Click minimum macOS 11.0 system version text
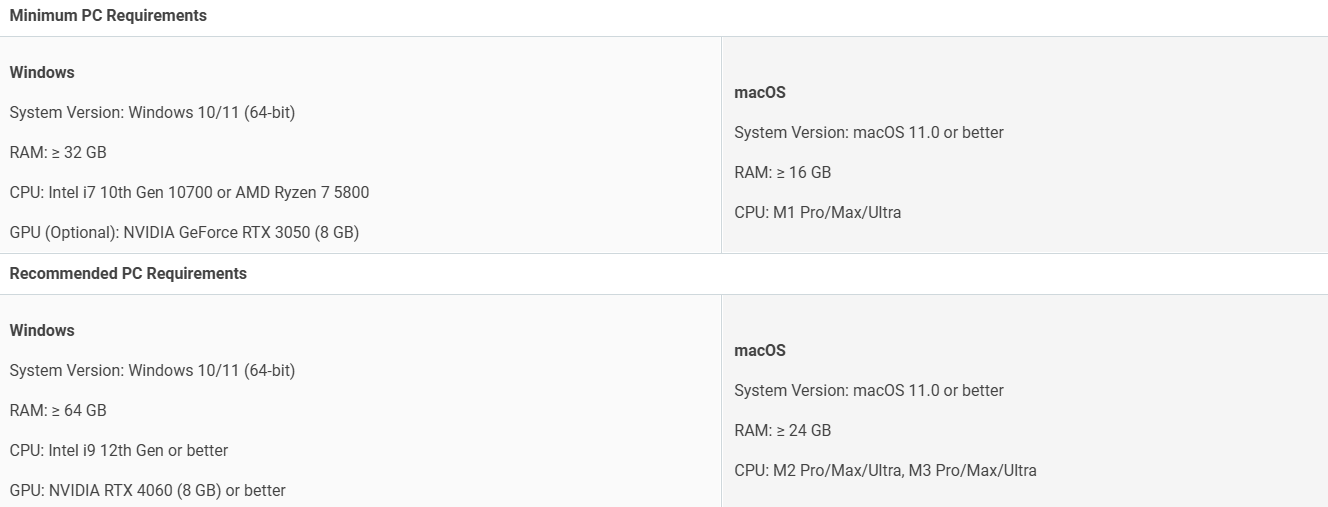Image resolution: width=1328 pixels, height=507 pixels. [869, 132]
